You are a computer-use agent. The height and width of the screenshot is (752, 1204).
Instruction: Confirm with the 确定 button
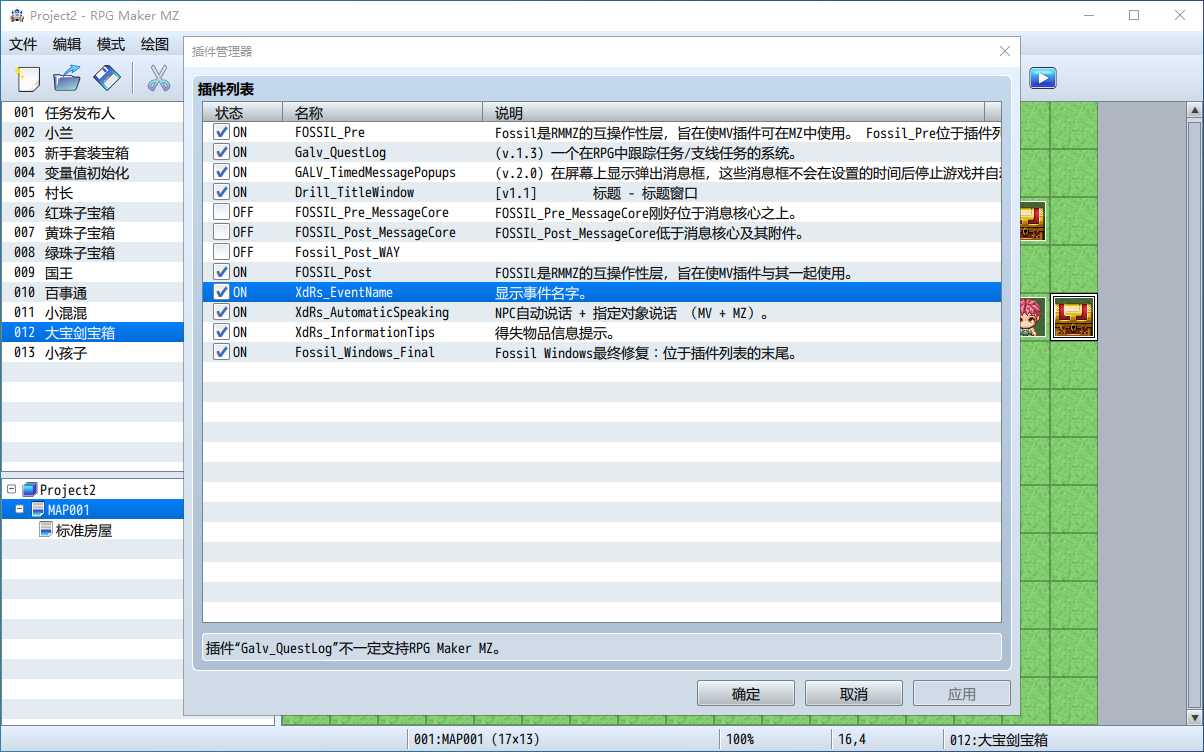746,694
